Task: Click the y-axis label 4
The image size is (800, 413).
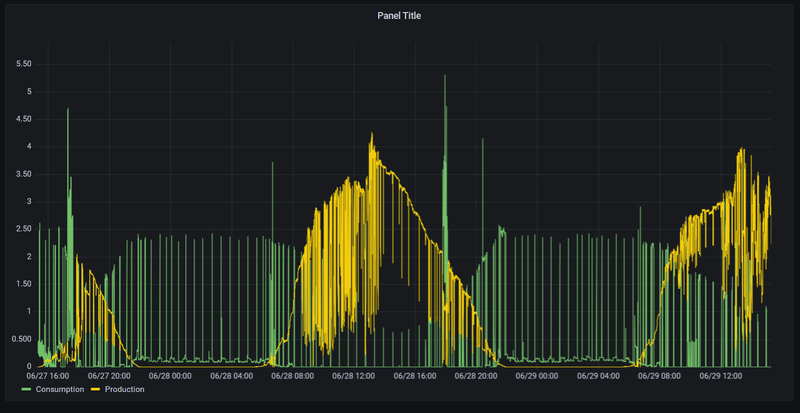Action: click(30, 147)
